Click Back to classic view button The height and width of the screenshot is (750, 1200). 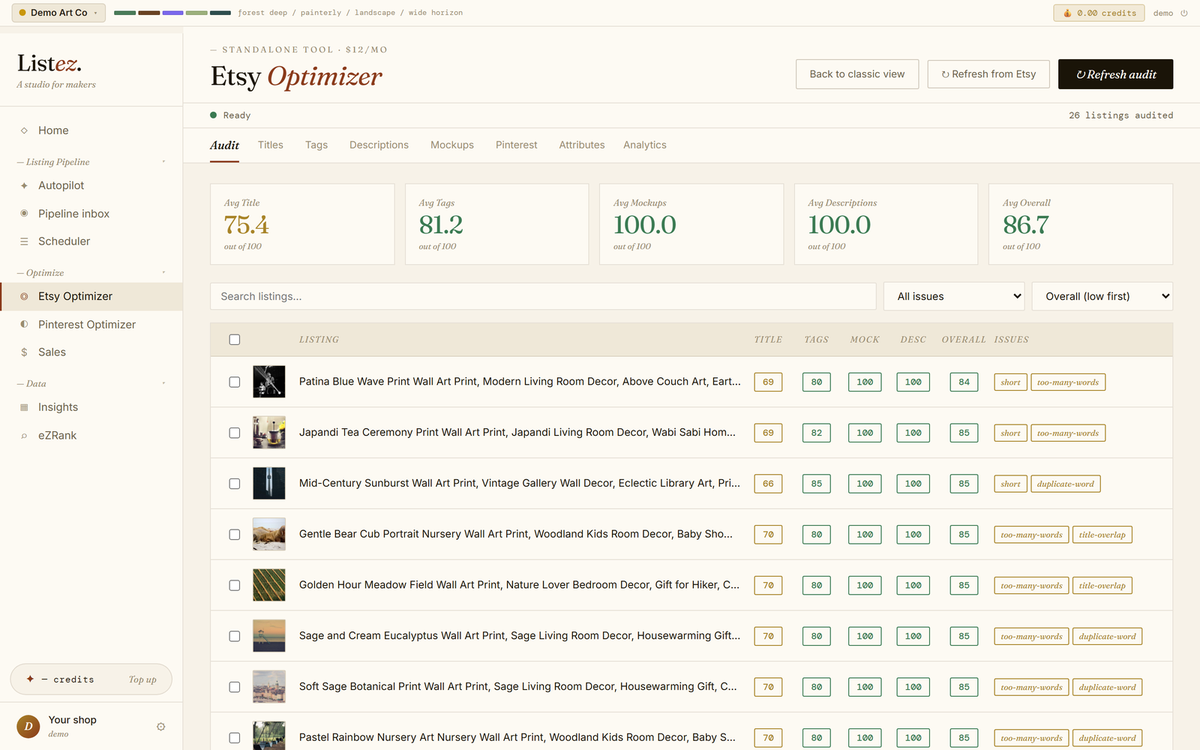pyautogui.click(x=857, y=74)
